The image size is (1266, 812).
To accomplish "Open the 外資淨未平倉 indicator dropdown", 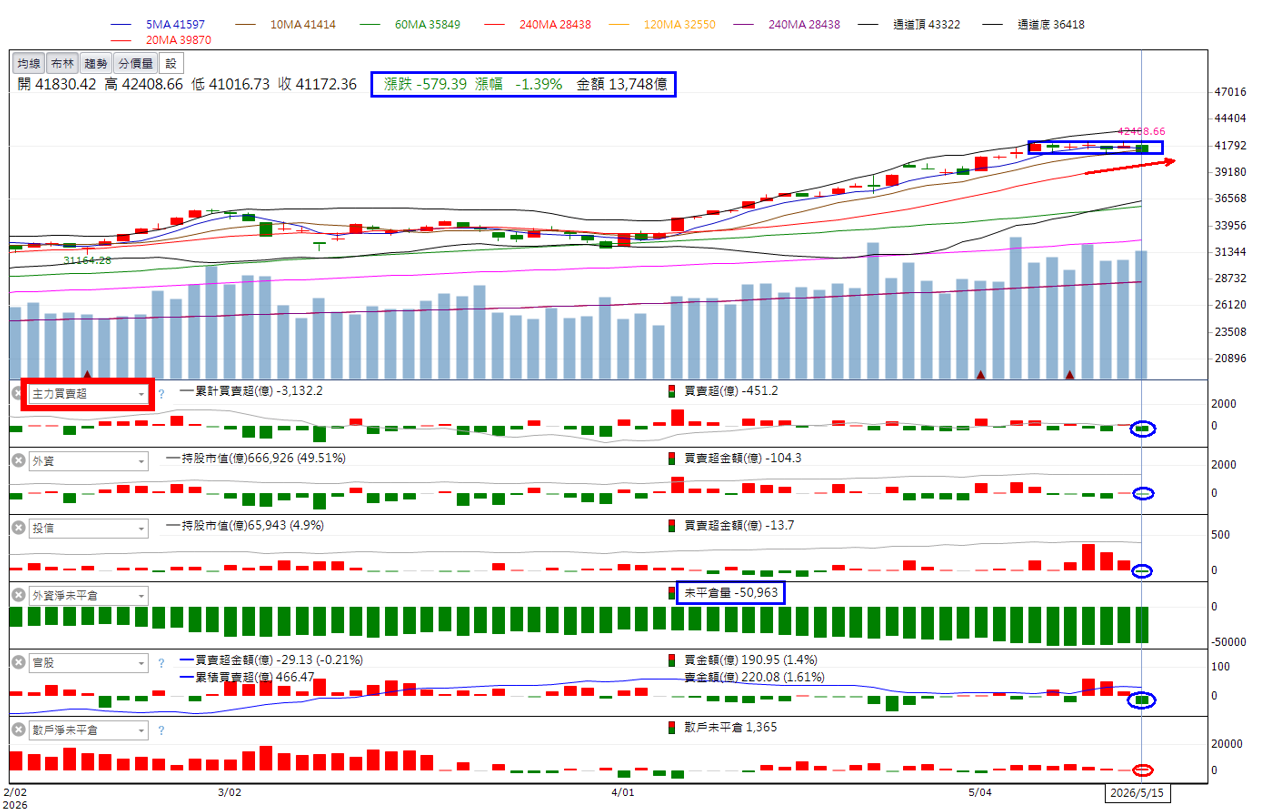I will [88, 595].
